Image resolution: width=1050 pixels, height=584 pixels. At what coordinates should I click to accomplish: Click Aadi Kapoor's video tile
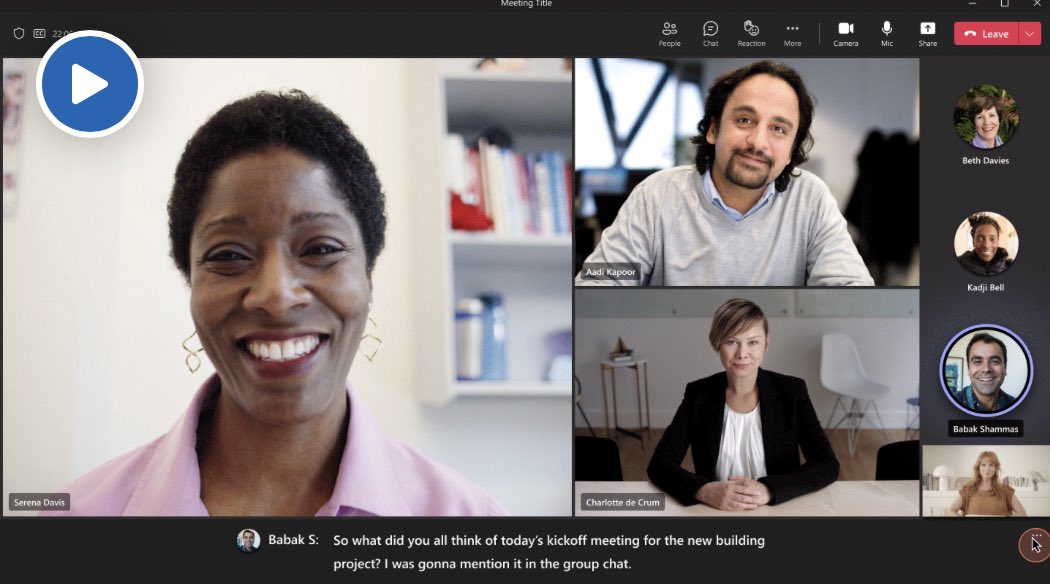747,172
